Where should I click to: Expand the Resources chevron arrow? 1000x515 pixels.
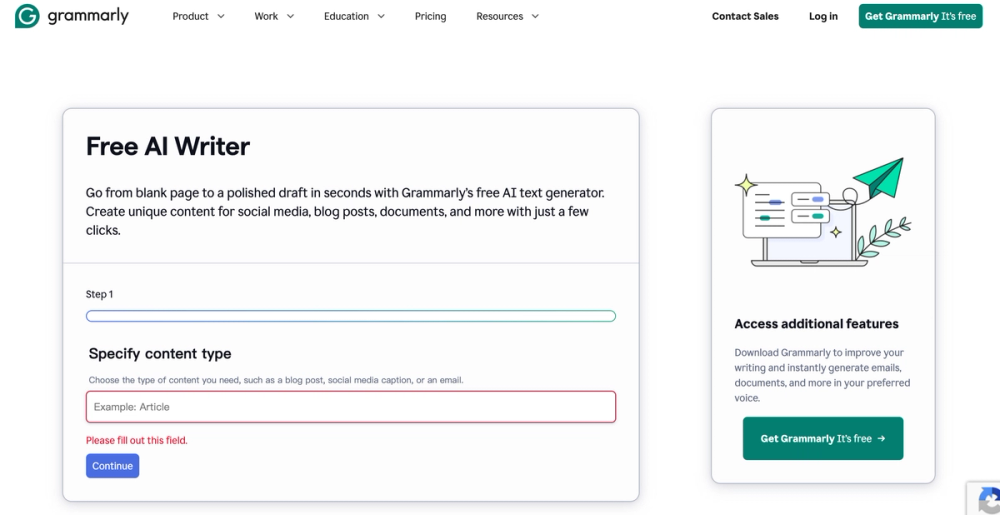point(535,17)
